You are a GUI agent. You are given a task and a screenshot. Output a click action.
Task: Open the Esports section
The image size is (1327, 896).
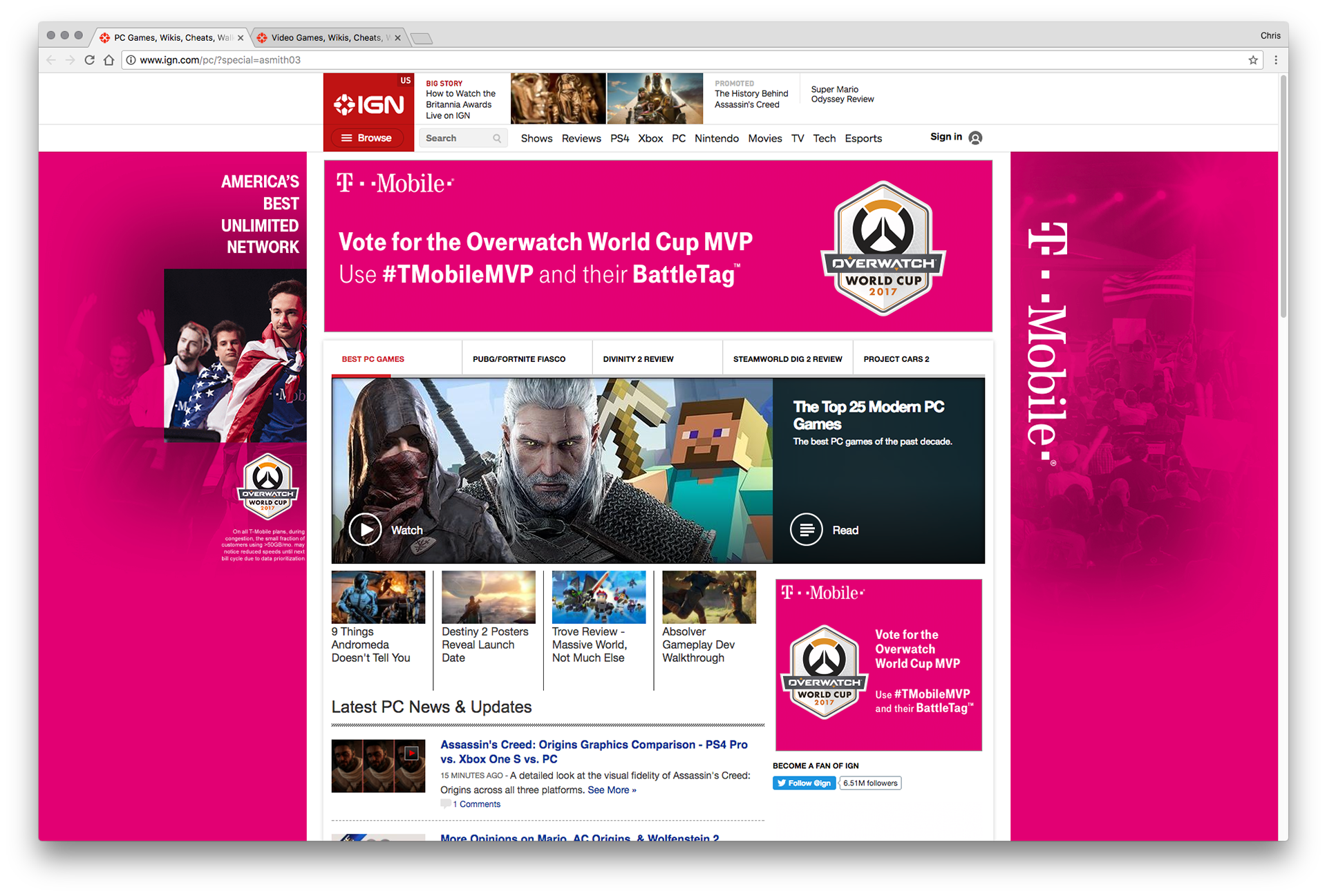863,138
